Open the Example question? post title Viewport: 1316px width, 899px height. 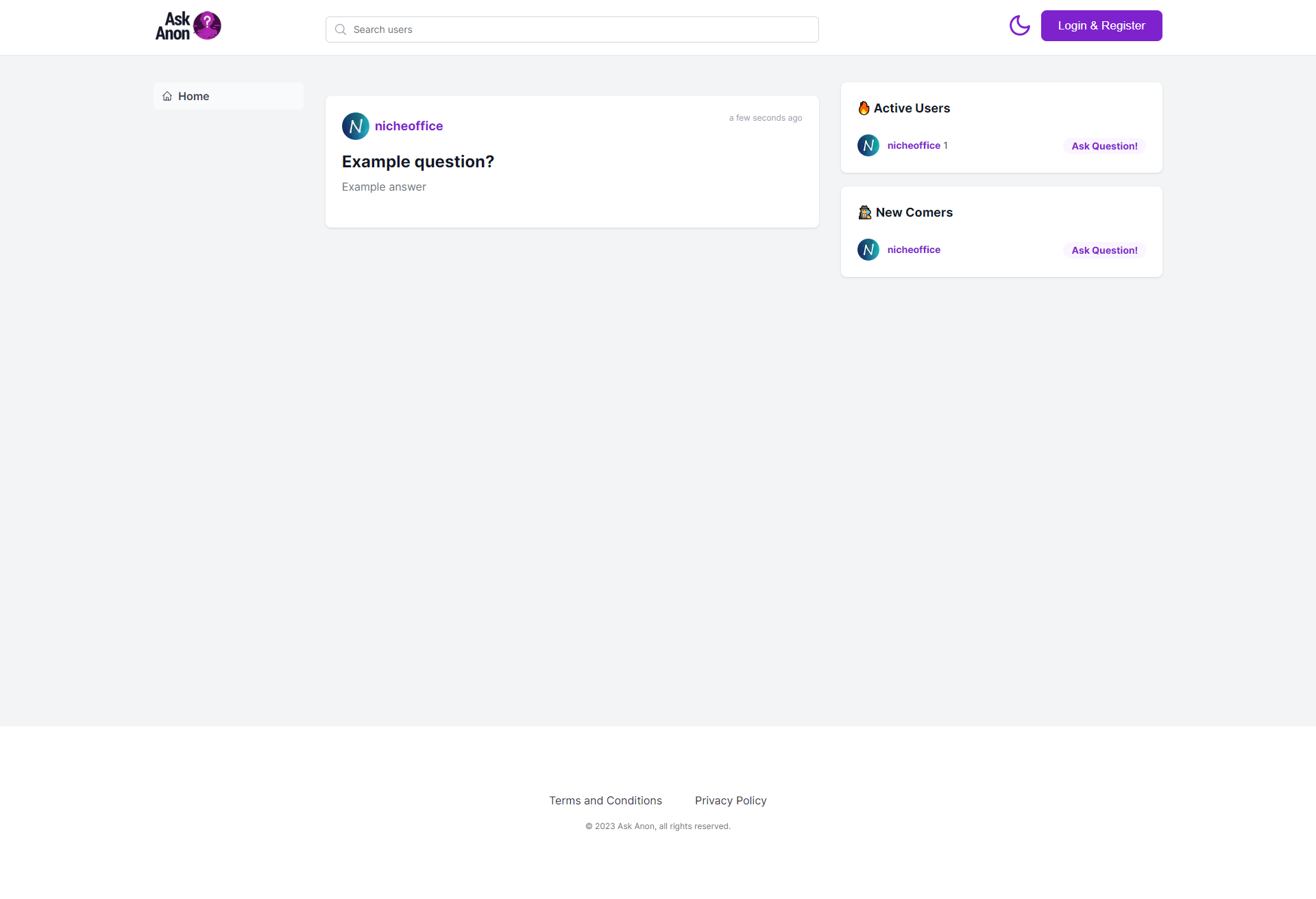click(417, 162)
